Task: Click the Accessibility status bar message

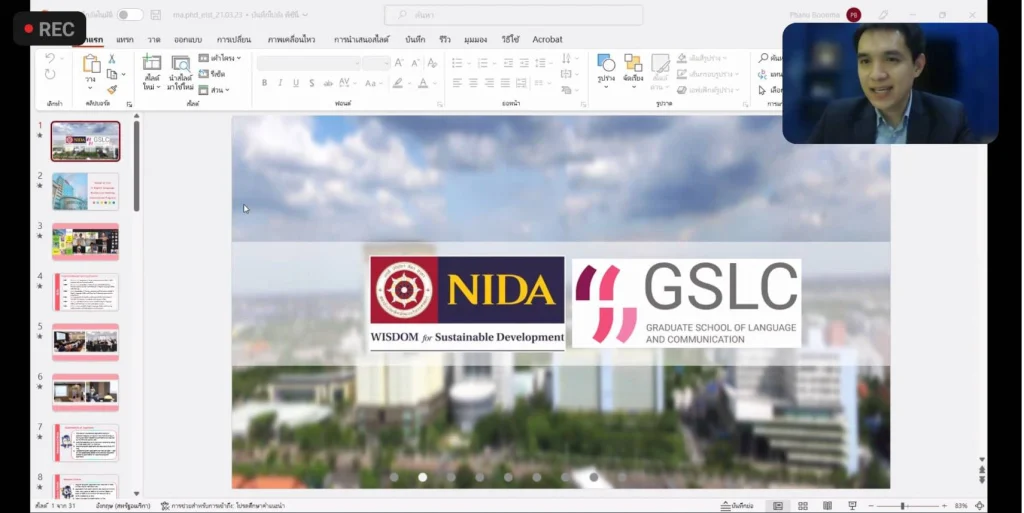Action: coord(222,506)
